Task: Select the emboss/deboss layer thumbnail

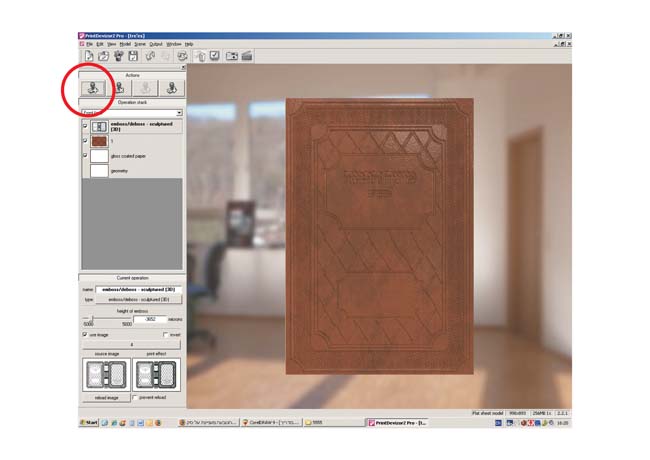Action: pos(99,126)
